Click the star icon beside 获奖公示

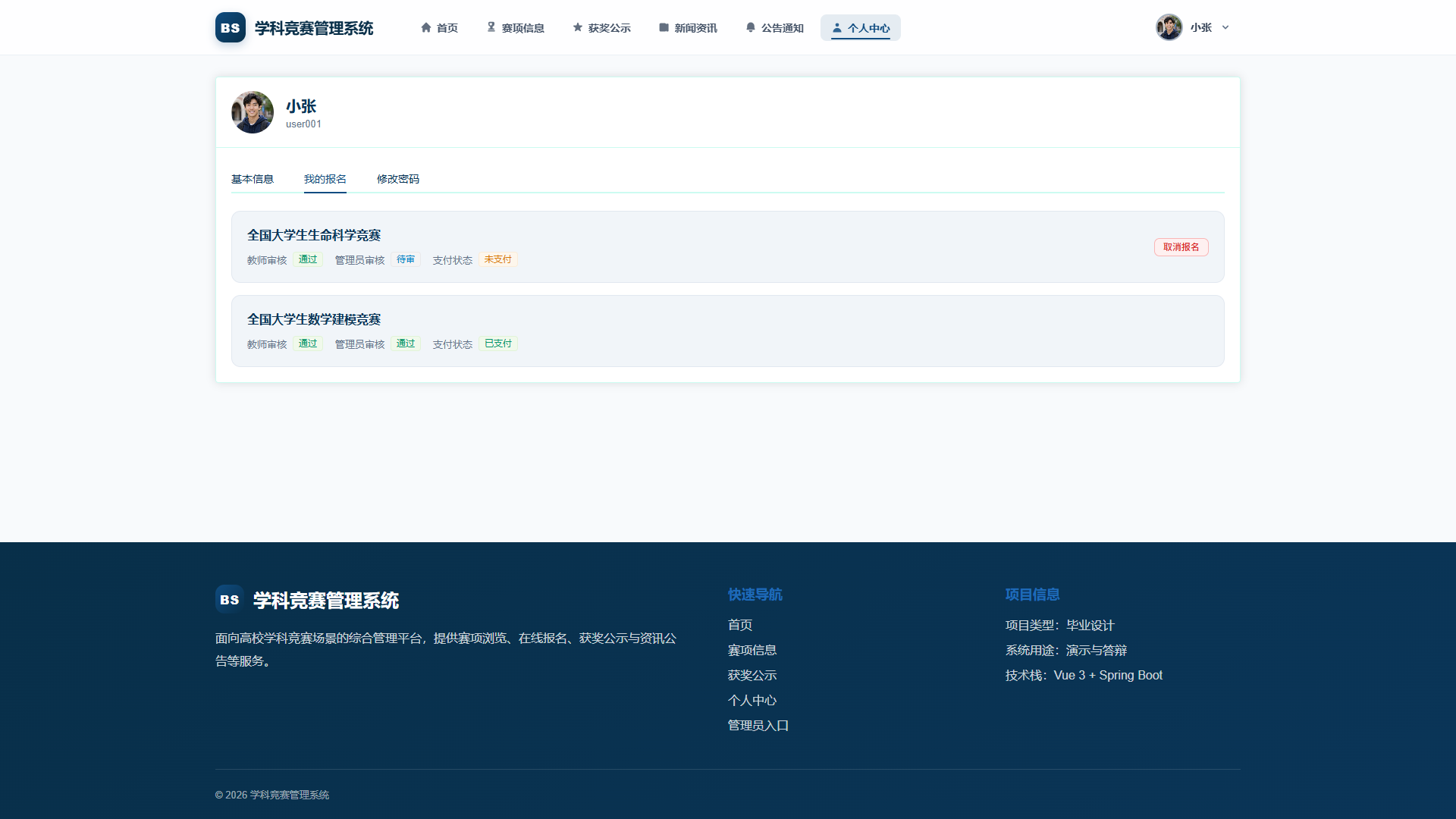578,27
